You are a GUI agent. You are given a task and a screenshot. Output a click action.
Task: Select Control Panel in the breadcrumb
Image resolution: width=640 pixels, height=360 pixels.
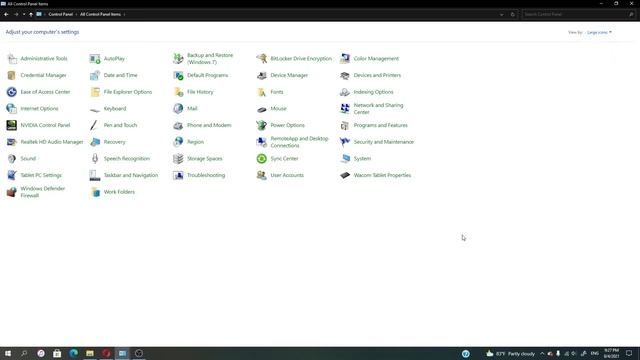point(60,14)
